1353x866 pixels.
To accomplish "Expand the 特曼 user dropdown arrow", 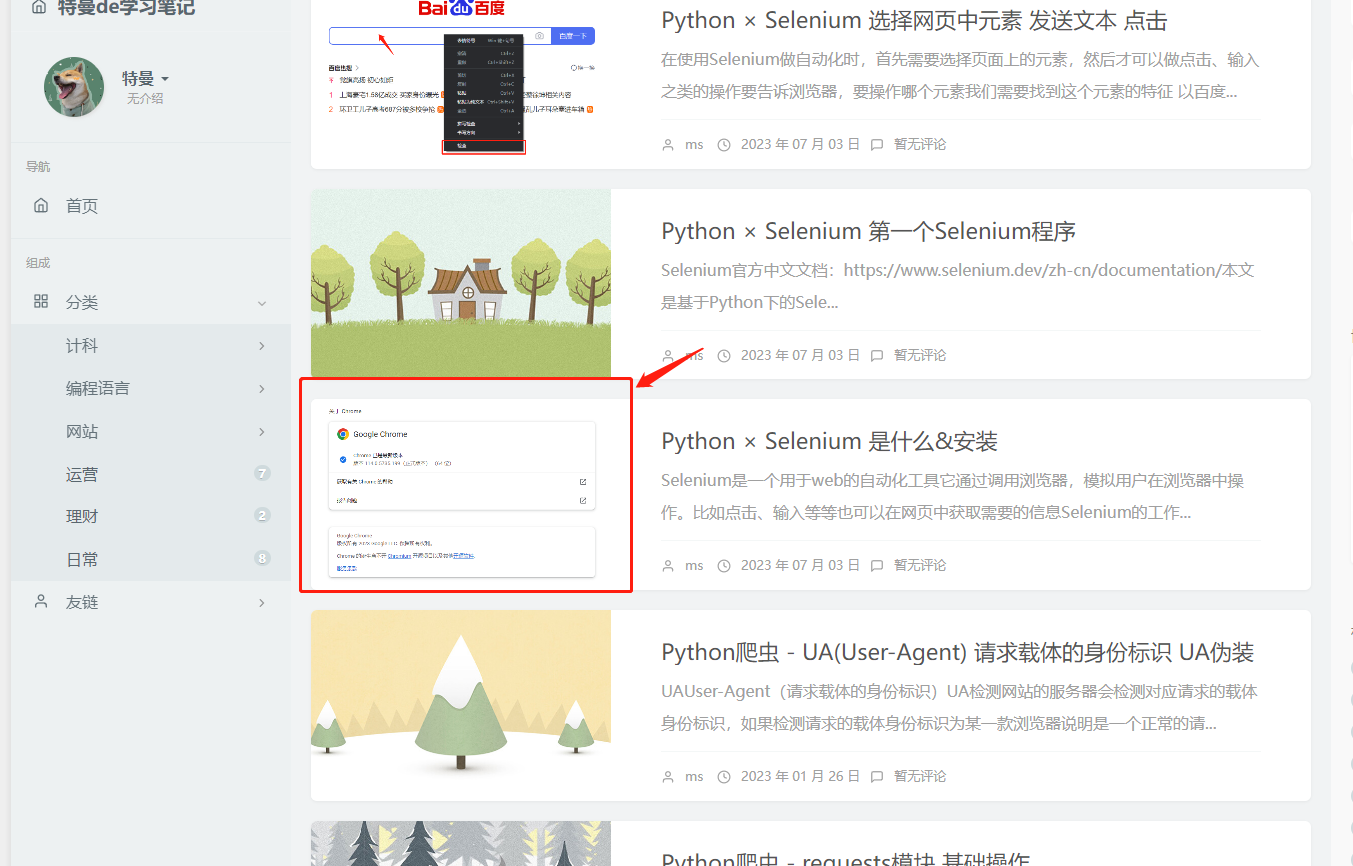I will click(165, 79).
